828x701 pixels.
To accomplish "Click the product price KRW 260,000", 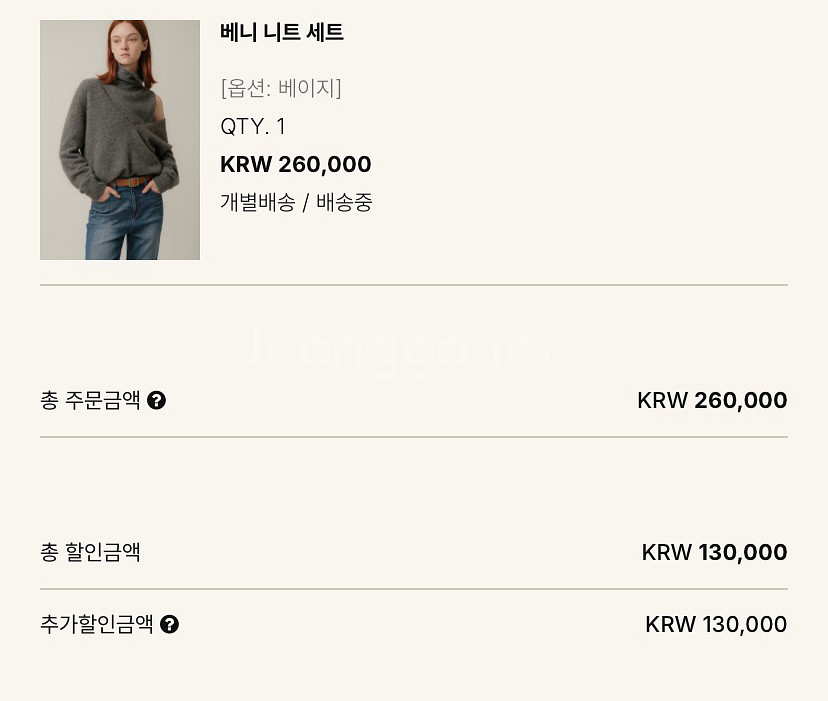I will [296, 164].
